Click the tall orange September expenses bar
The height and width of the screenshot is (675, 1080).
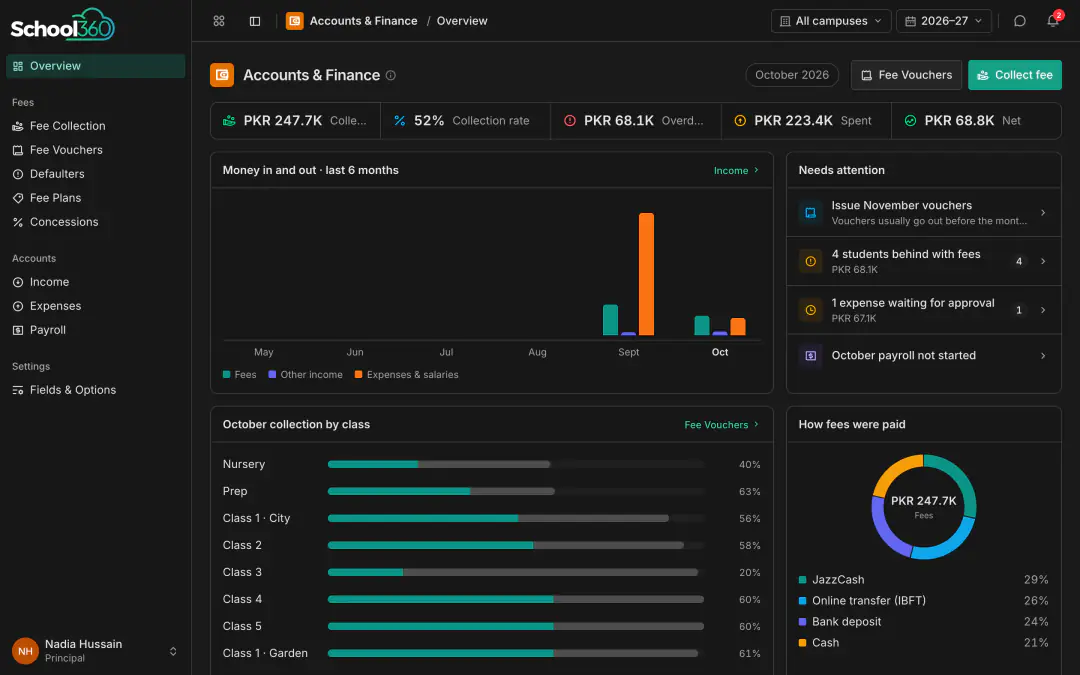(646, 274)
